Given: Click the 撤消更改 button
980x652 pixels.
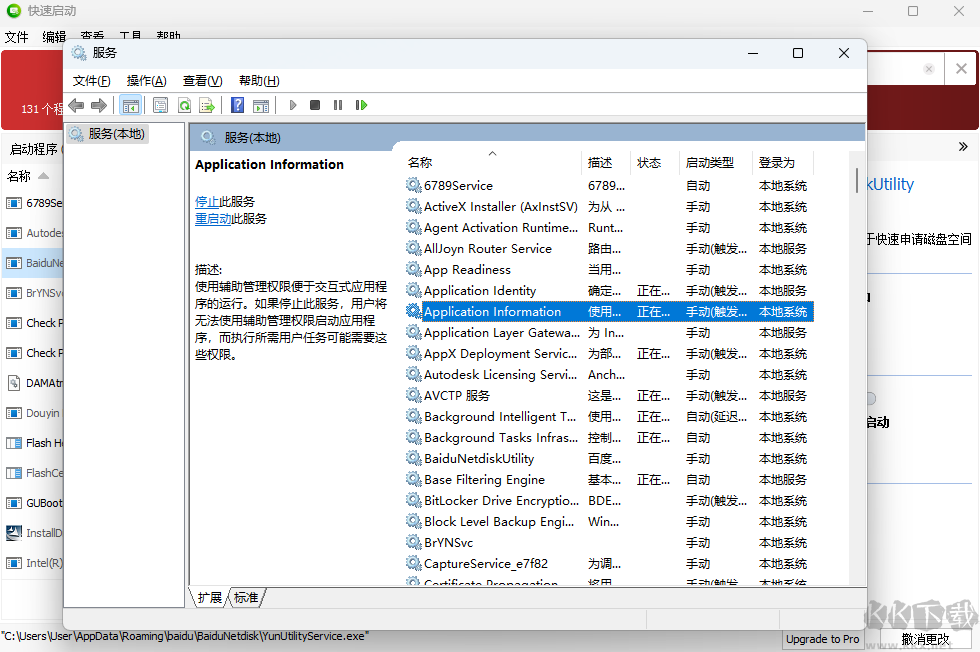Looking at the screenshot, I should point(925,639).
